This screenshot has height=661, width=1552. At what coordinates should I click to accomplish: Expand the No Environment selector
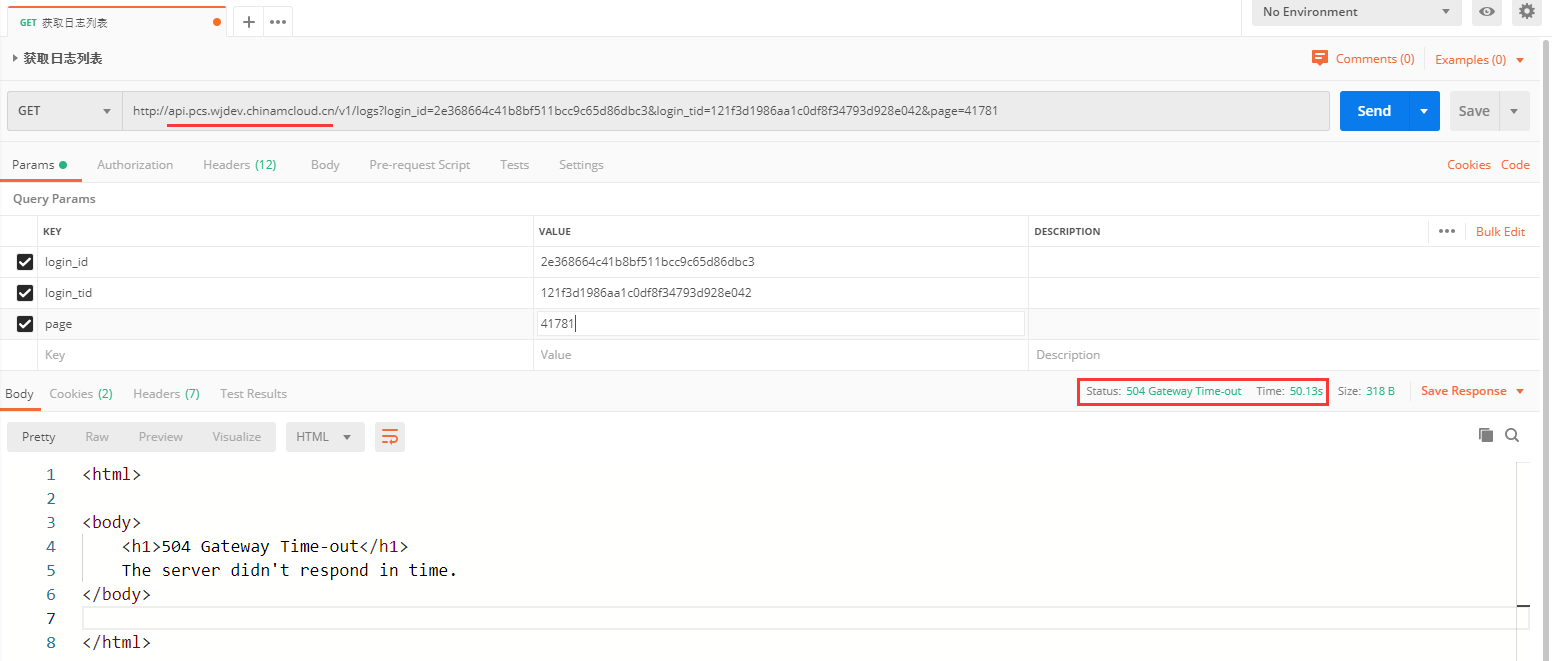[1356, 12]
